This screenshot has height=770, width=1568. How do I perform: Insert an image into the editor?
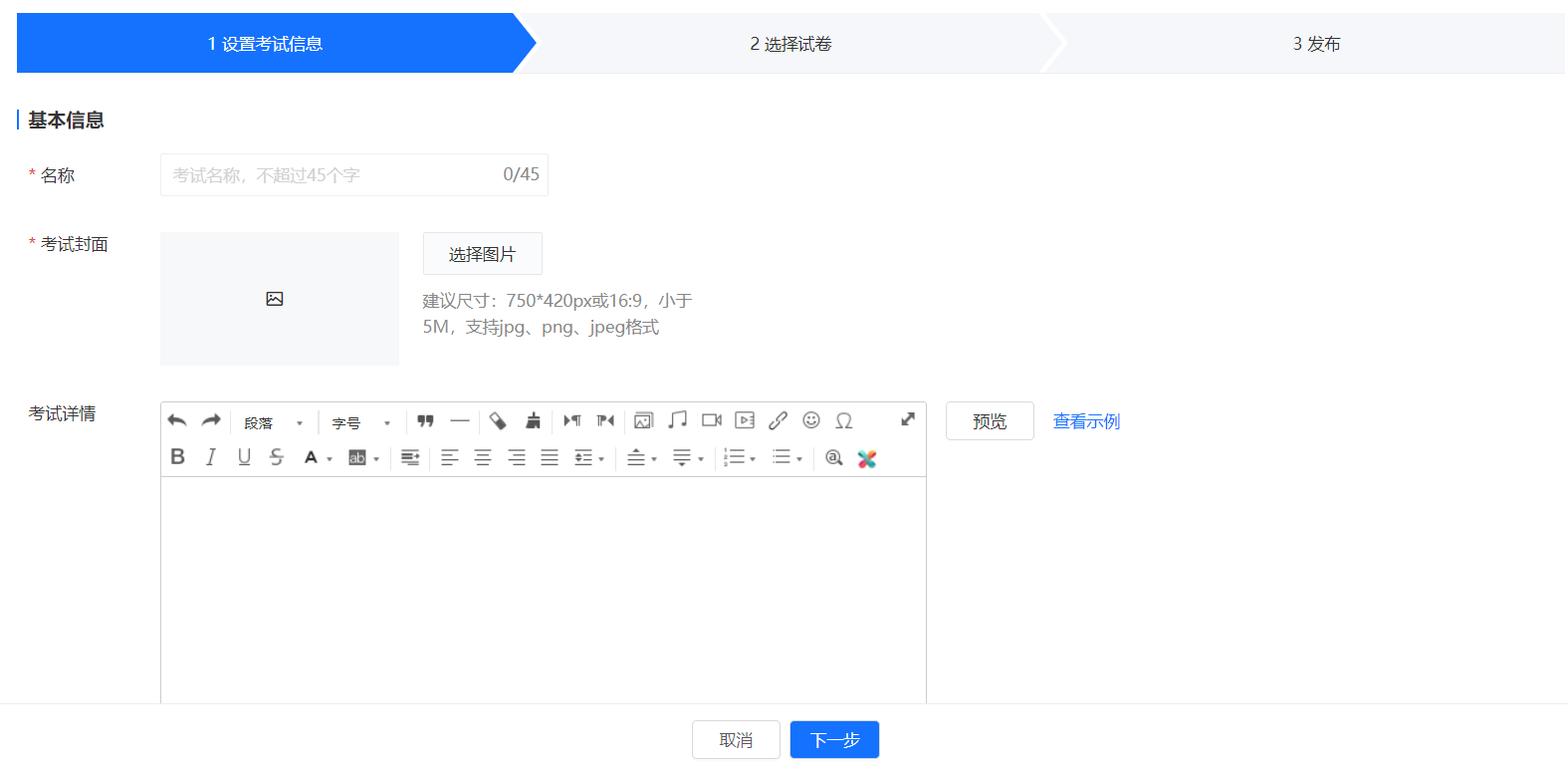tap(644, 420)
